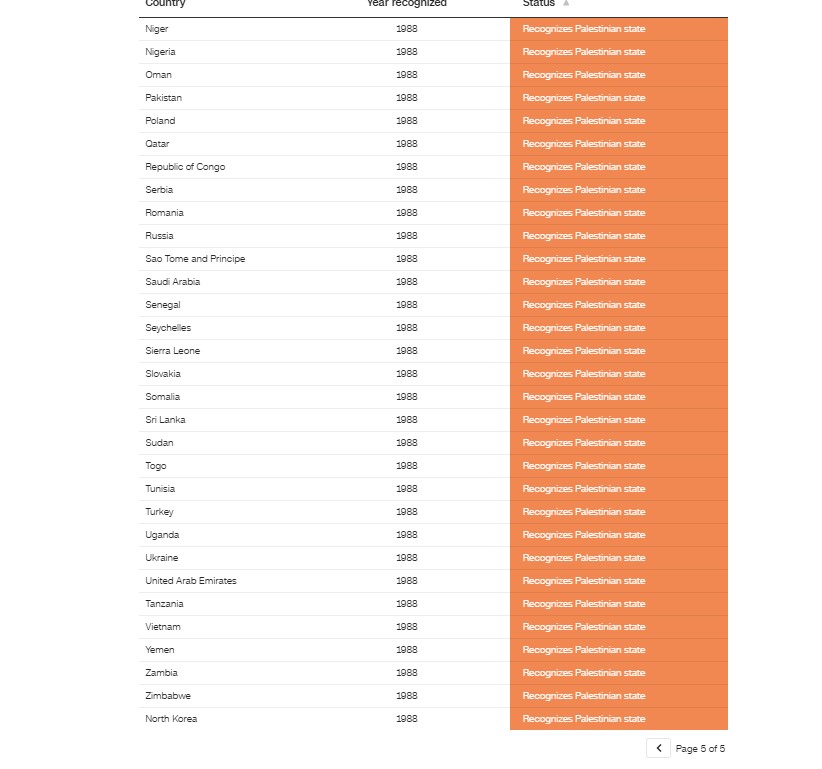822x769 pixels.
Task: Sort by Year recognized column header
Action: (406, 4)
